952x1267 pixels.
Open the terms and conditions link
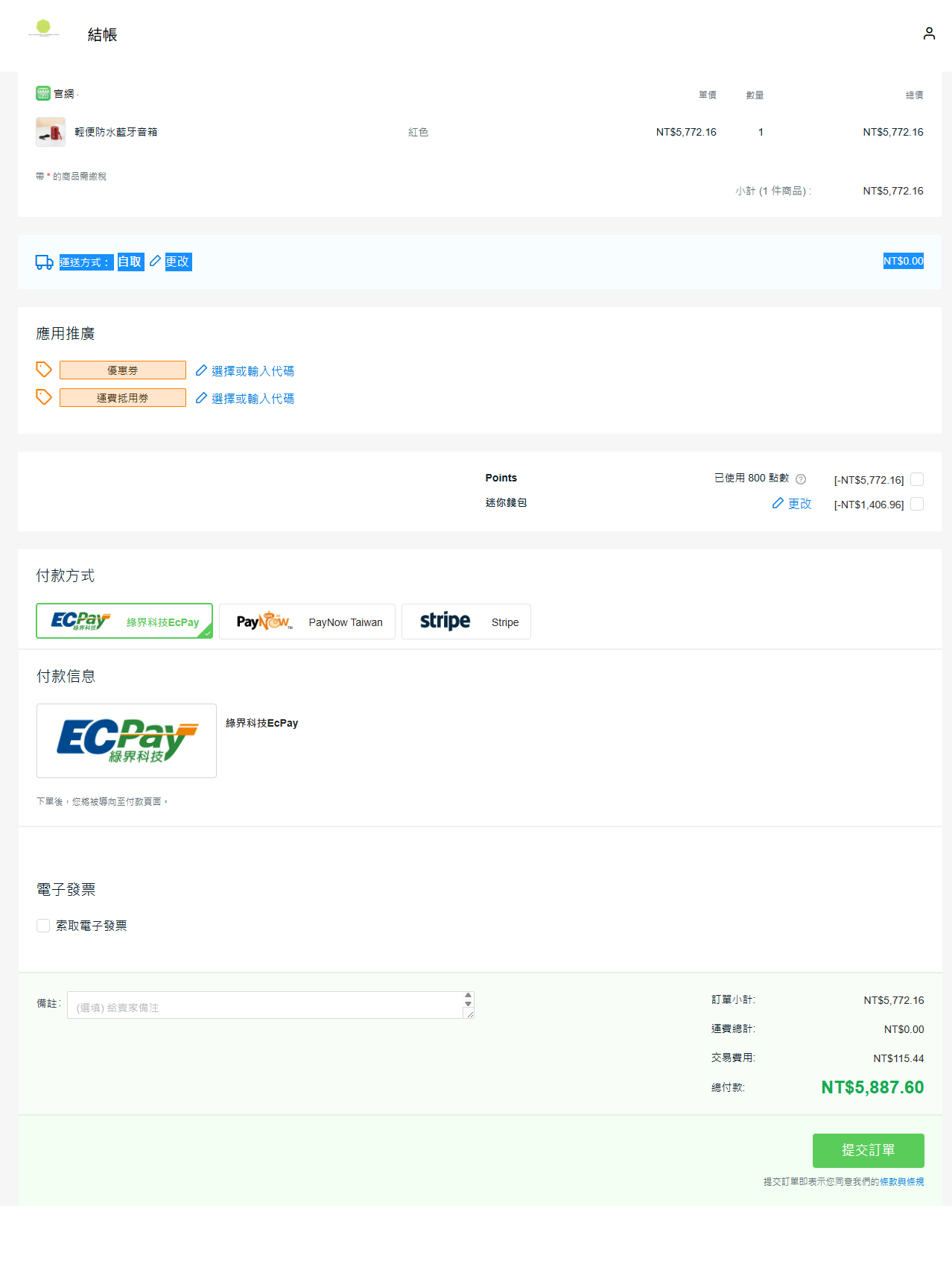pyautogui.click(x=901, y=1182)
